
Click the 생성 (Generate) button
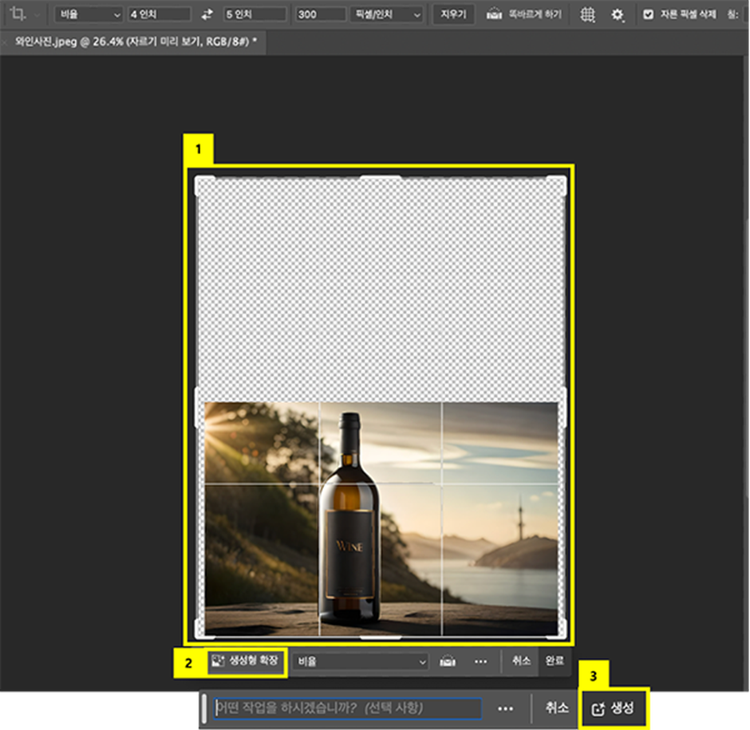614,708
